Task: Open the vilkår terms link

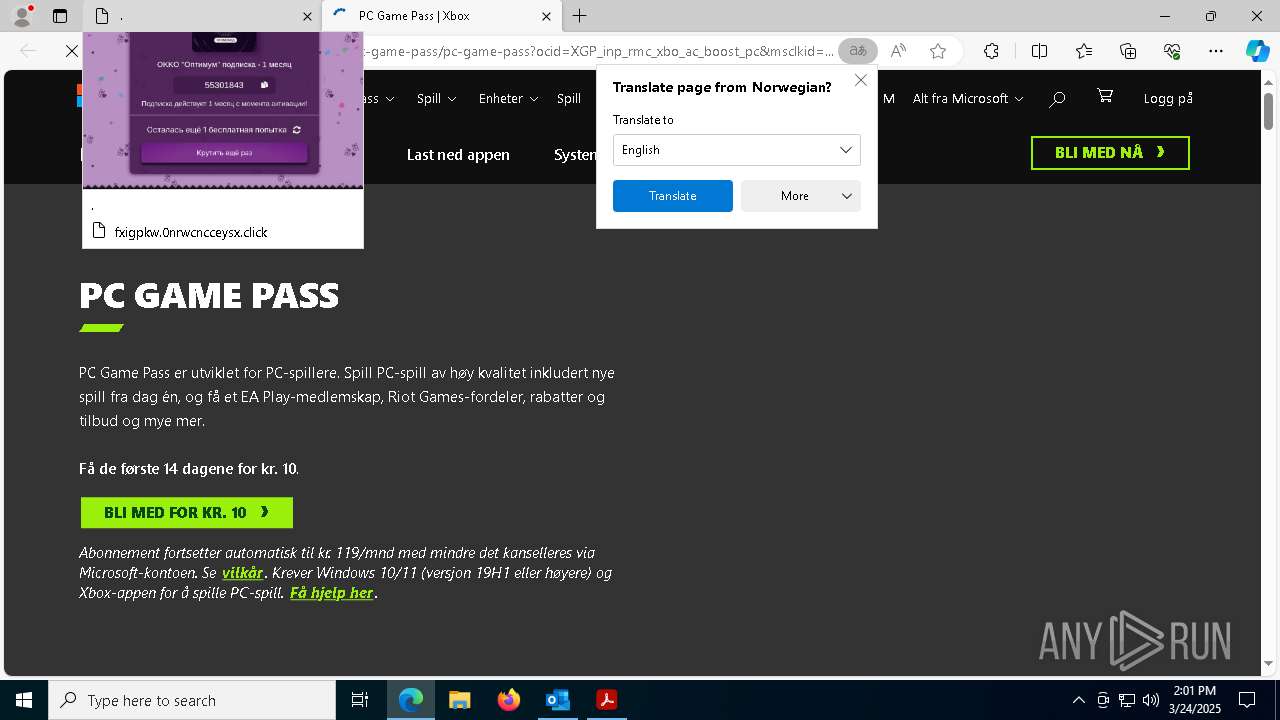Action: 243,573
